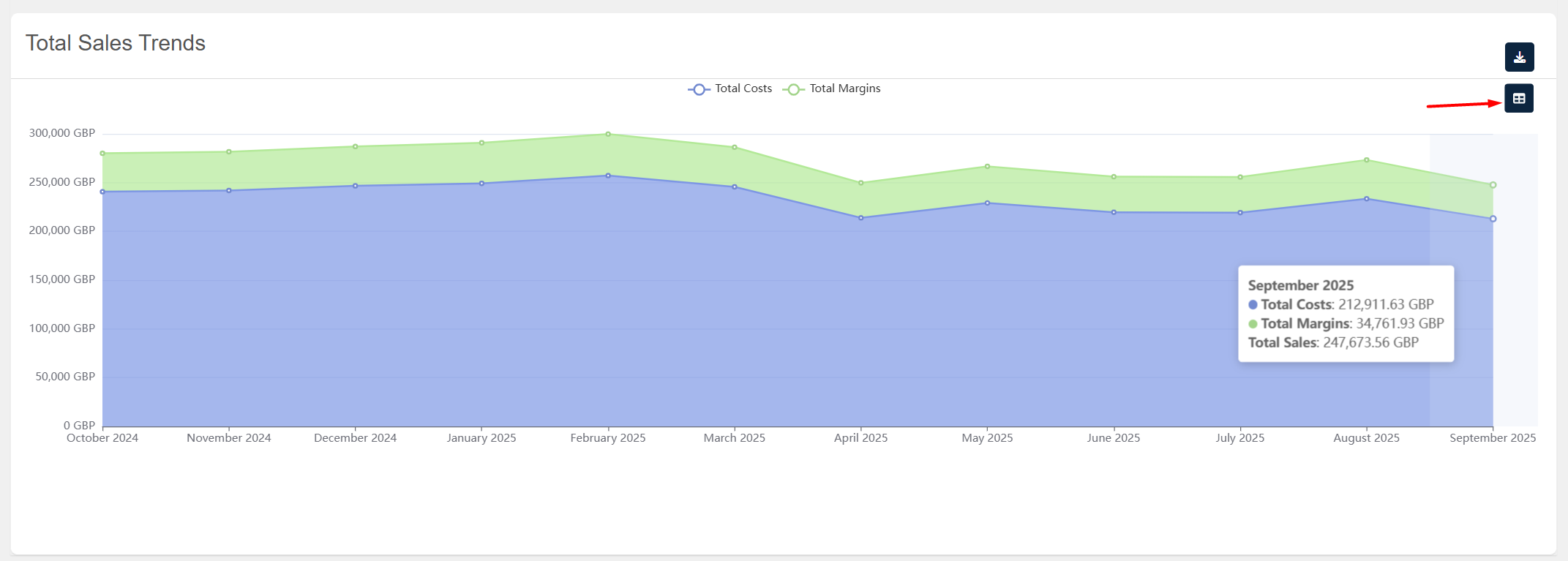The height and width of the screenshot is (561, 1568).
Task: Select October 2024 Total Costs data point
Action: point(102,192)
